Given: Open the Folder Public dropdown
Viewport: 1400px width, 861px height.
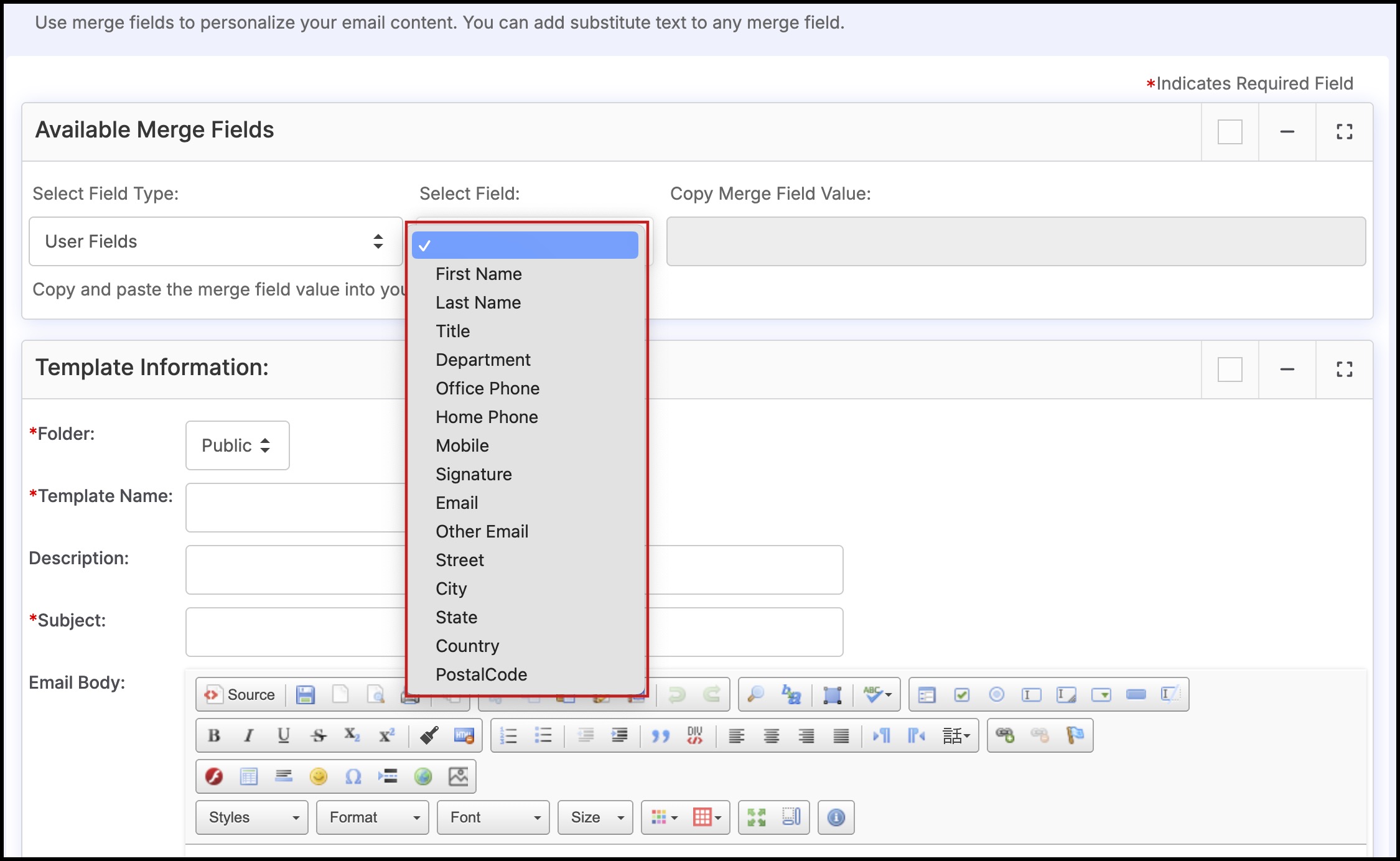Looking at the screenshot, I should click(x=237, y=445).
